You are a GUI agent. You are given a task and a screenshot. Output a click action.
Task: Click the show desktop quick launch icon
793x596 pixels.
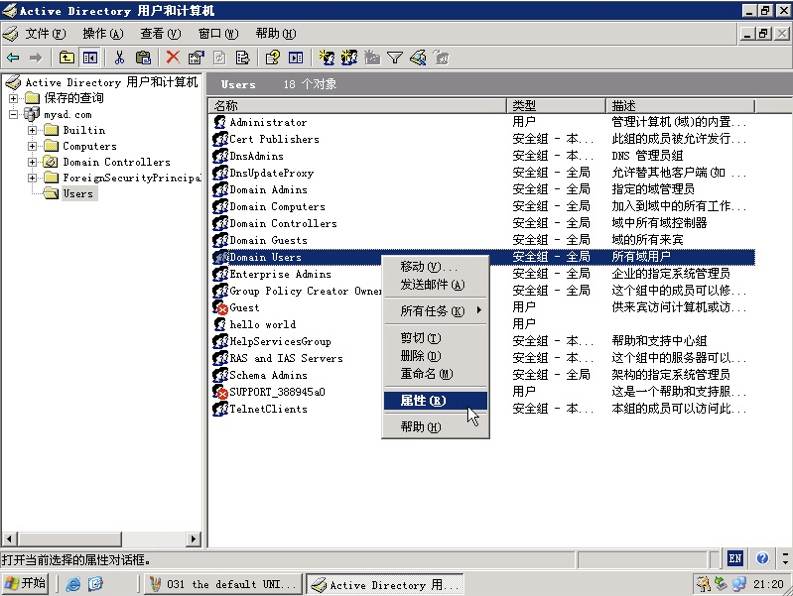[96, 584]
